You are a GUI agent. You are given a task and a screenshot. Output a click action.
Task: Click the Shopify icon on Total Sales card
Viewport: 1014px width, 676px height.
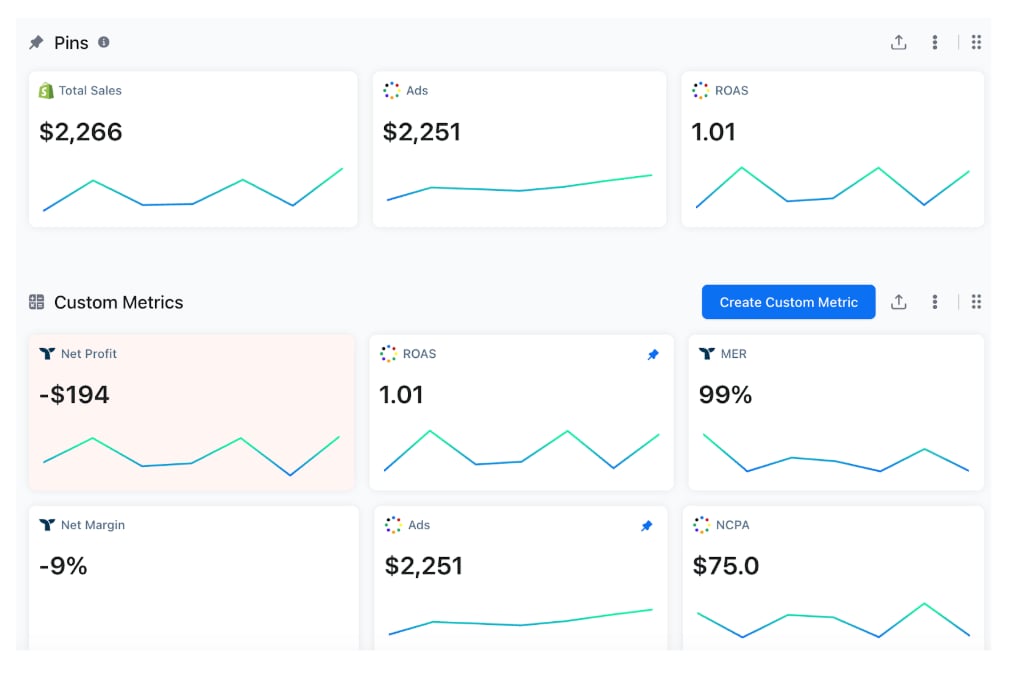pos(46,91)
